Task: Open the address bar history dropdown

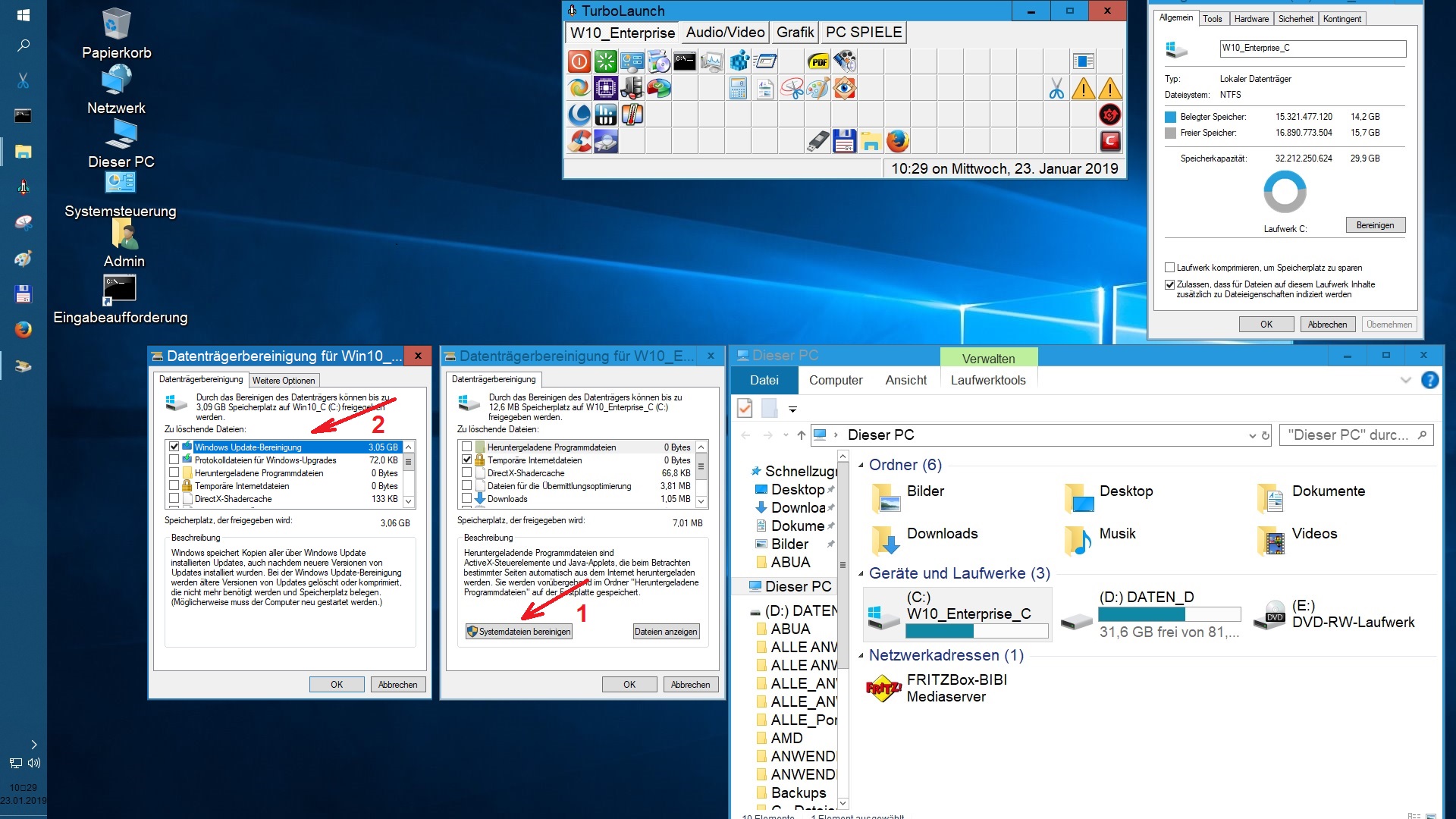Action: pyautogui.click(x=1252, y=435)
